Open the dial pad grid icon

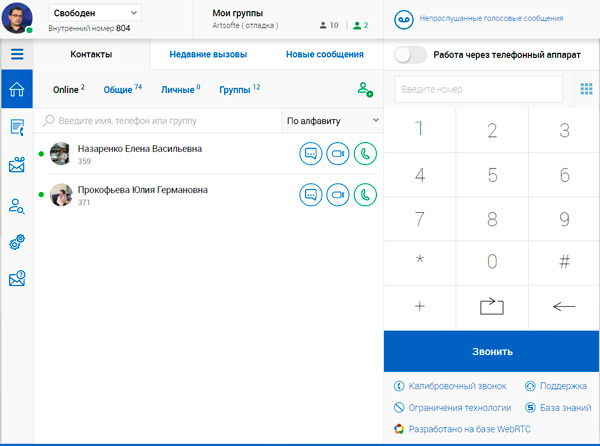click(586, 89)
